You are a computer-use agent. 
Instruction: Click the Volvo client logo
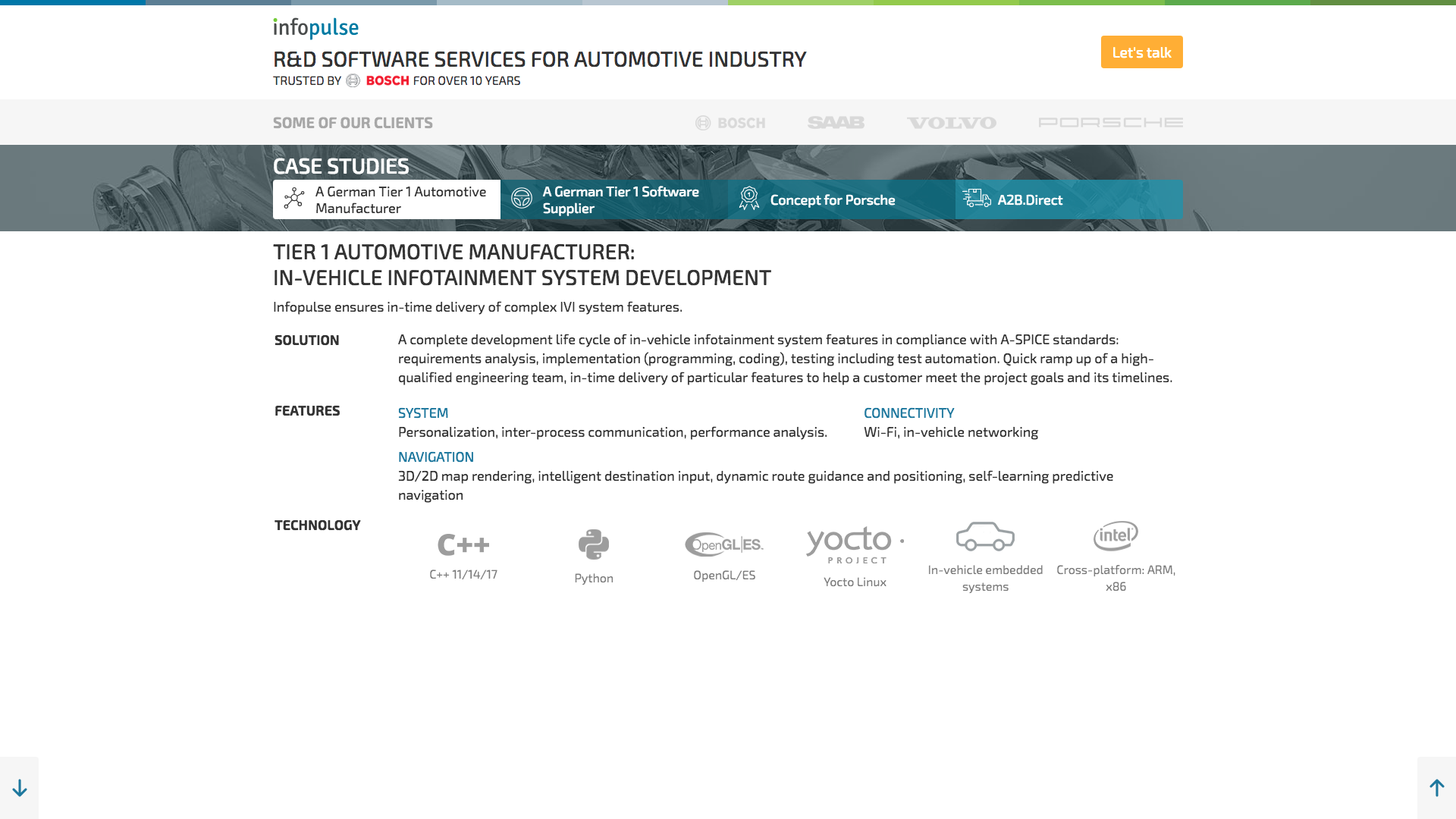point(952,123)
